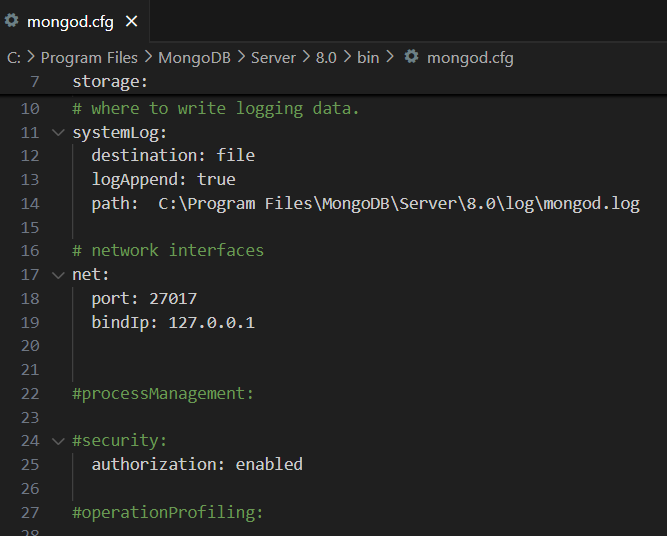Place cursor on bindIp: 127.0.0.1 line
The height and width of the screenshot is (536, 667).
point(173,322)
